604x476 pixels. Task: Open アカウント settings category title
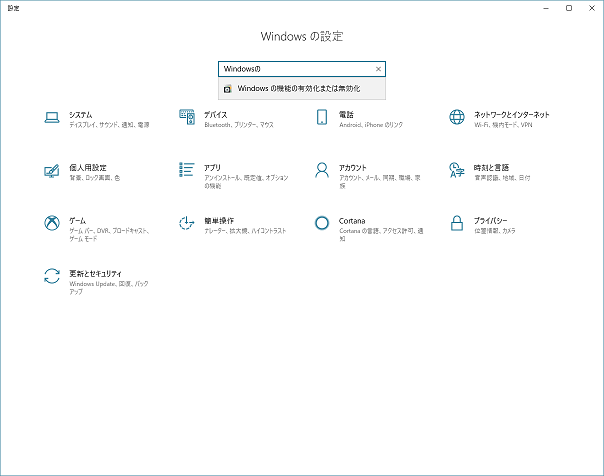(x=352, y=168)
